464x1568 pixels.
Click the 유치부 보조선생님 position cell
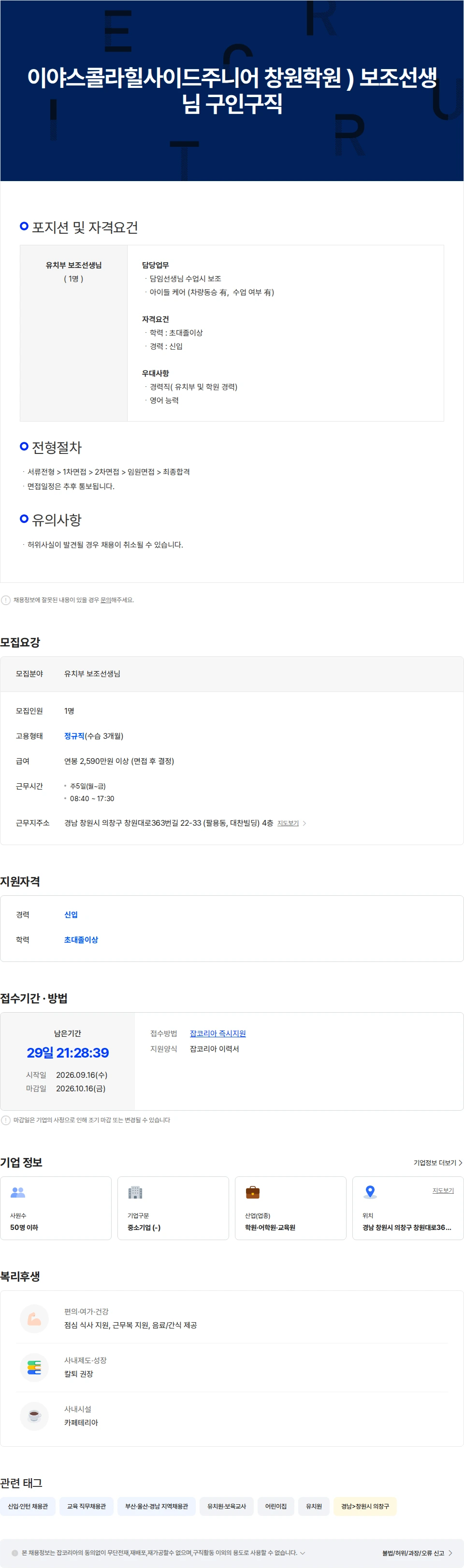(73, 333)
